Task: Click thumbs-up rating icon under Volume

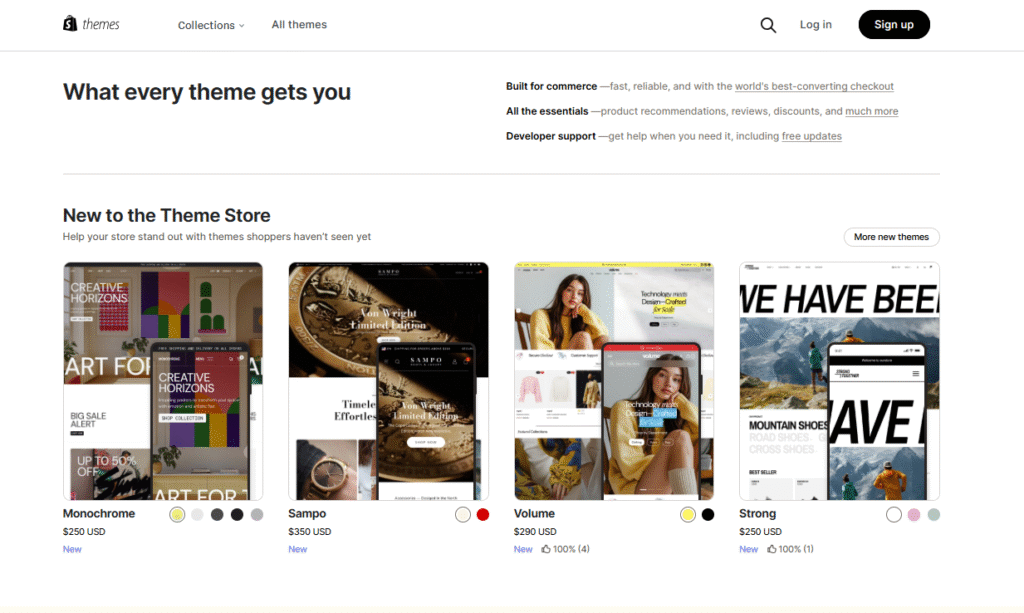Action: [x=546, y=549]
